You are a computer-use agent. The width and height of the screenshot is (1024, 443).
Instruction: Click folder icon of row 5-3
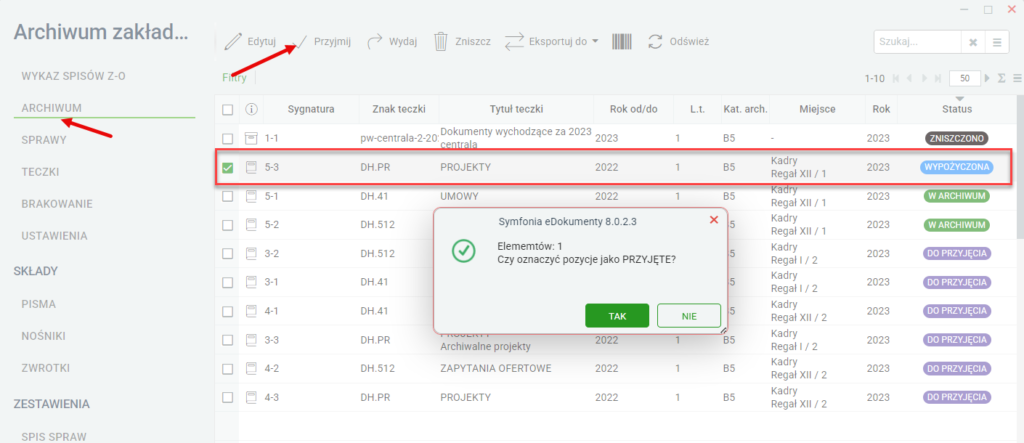[251, 167]
